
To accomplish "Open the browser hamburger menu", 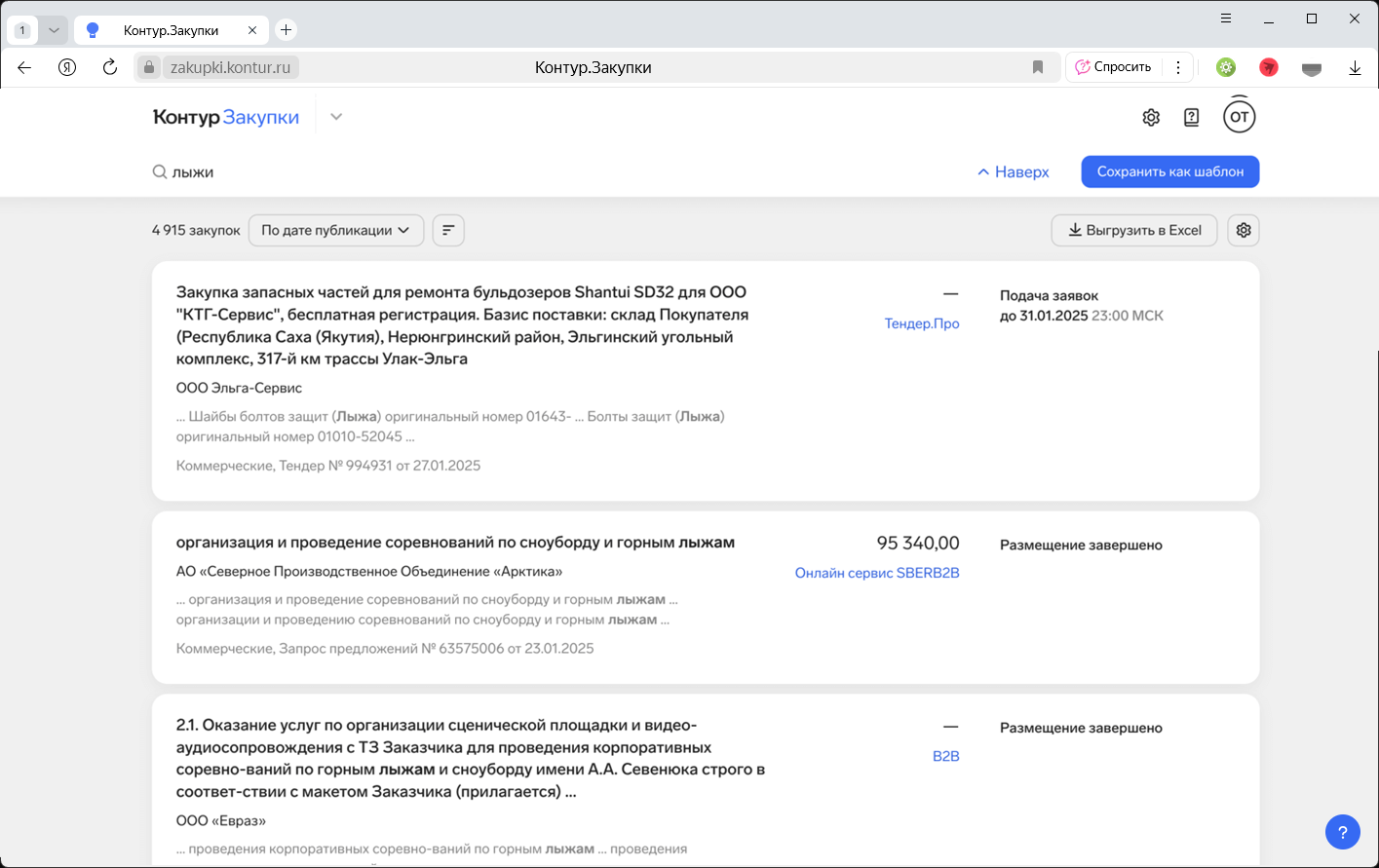I will click(1226, 19).
